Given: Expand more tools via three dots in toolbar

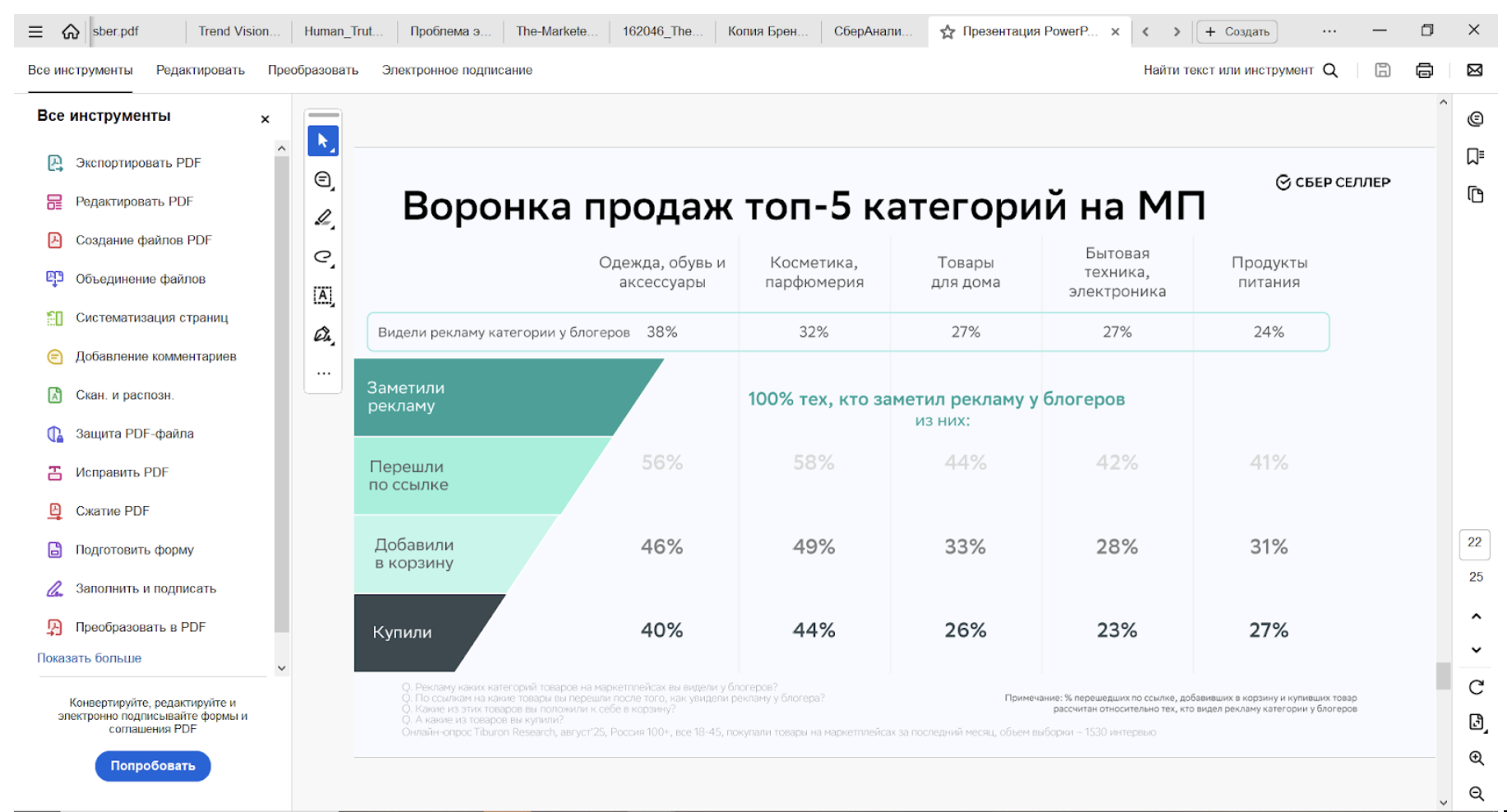Looking at the screenshot, I should (323, 373).
